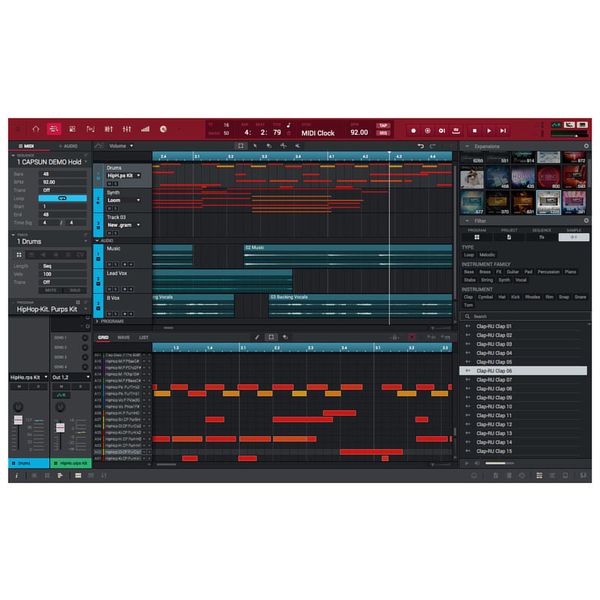
Task: Click the Record button in transport
Action: click(x=413, y=131)
